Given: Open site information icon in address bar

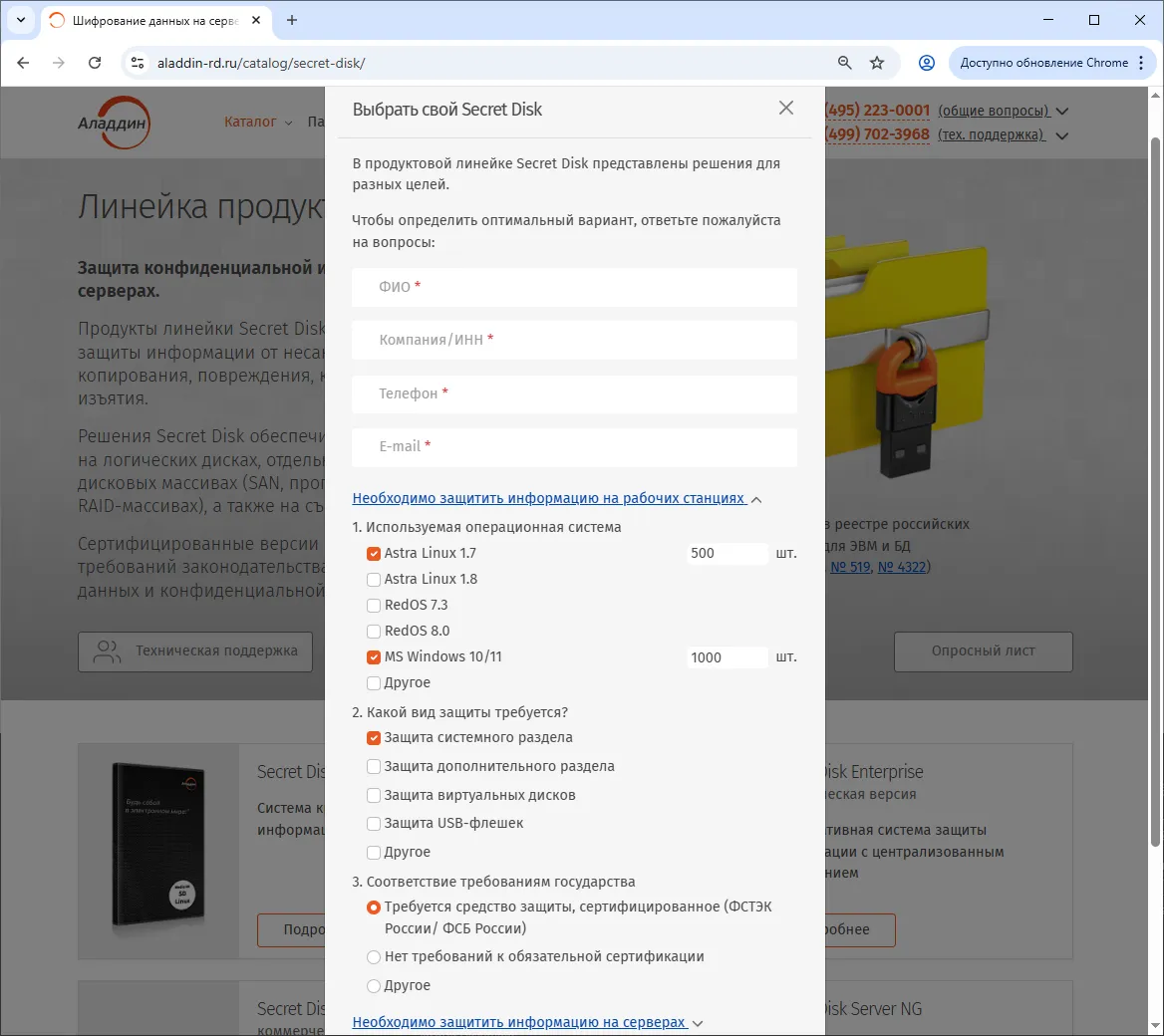Looking at the screenshot, I should (x=138, y=63).
